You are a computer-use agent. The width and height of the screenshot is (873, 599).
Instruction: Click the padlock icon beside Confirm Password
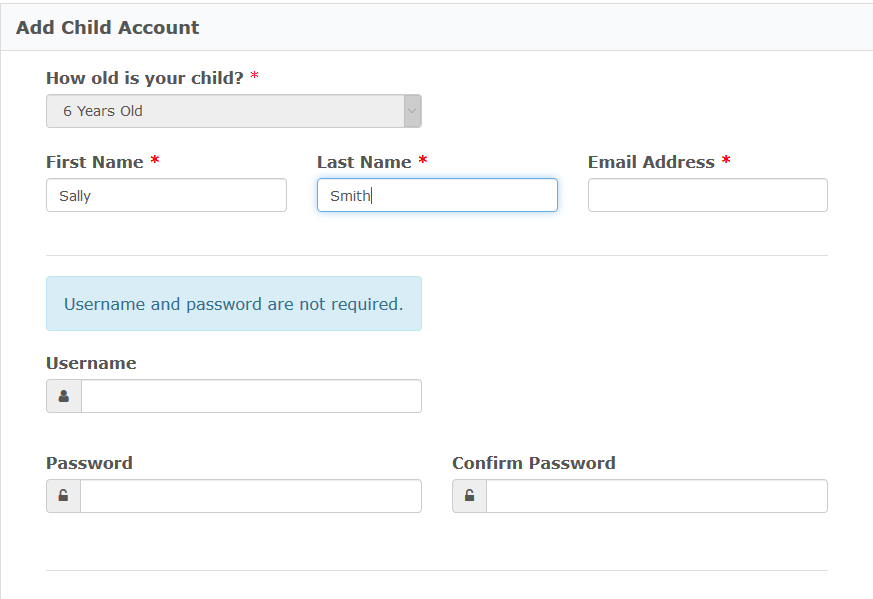[x=469, y=495]
